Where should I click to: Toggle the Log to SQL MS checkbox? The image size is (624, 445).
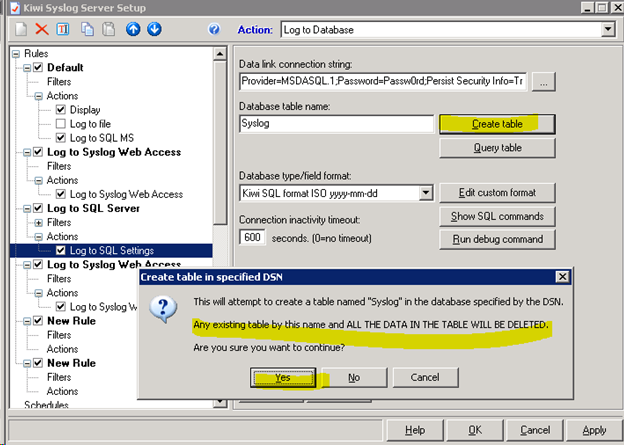tap(61, 138)
